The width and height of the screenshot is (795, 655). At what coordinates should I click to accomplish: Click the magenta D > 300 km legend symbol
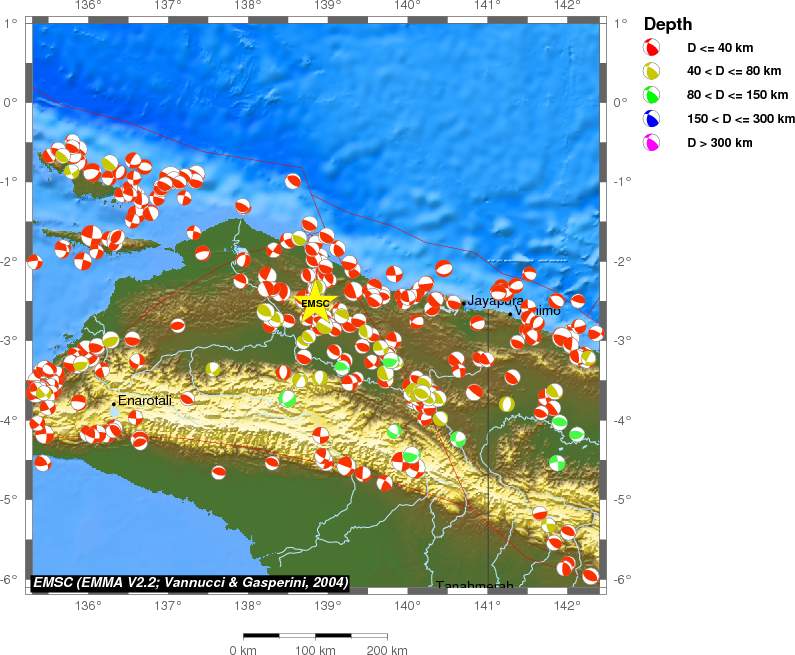pyautogui.click(x=652, y=144)
